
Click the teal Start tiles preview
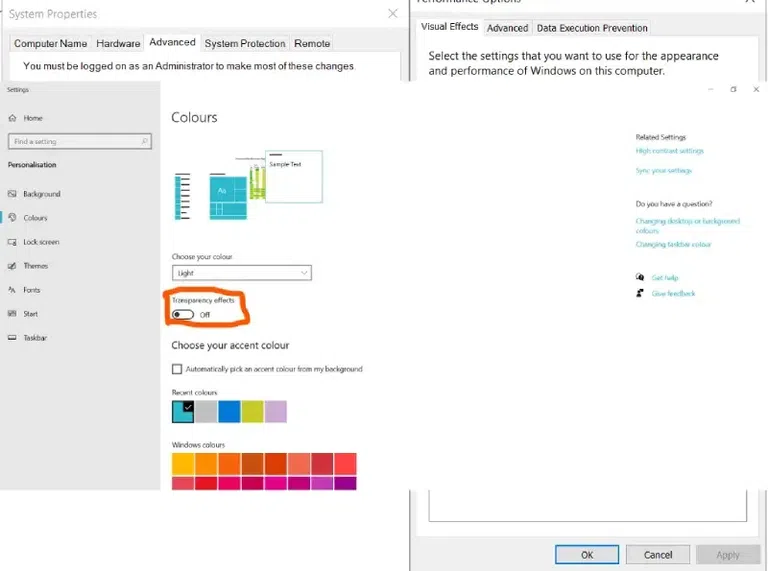pyautogui.click(x=228, y=198)
